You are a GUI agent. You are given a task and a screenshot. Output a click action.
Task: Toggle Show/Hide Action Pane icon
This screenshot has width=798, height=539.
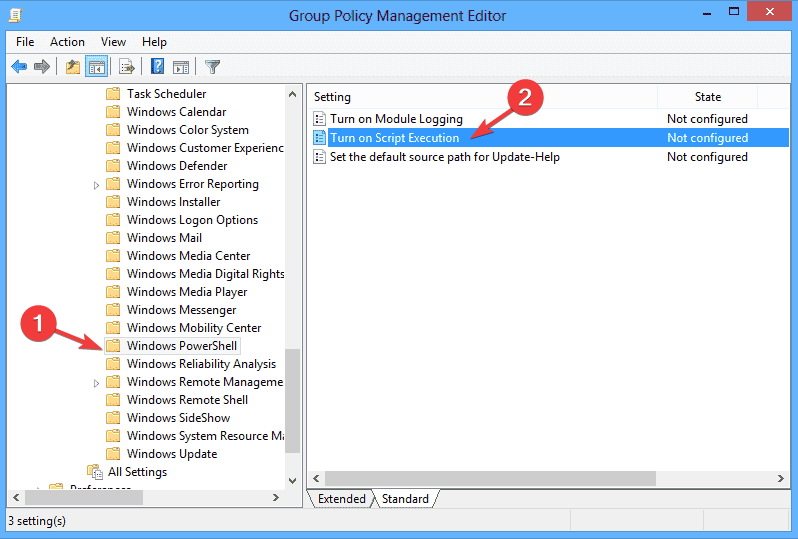pos(181,67)
